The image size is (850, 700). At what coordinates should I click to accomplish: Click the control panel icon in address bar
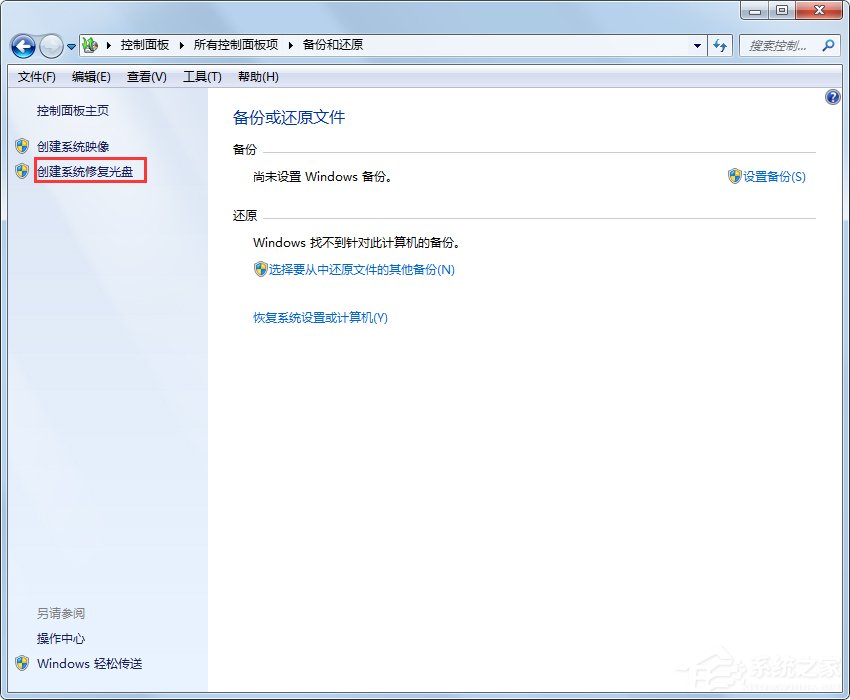89,45
